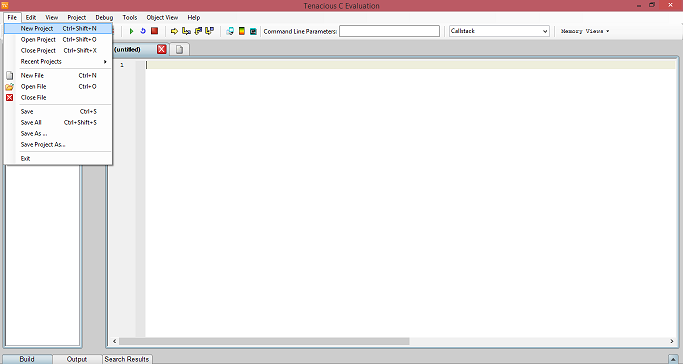Screen dimensions: 683x364
Task: Restore down the application window
Action: (x=652, y=5)
